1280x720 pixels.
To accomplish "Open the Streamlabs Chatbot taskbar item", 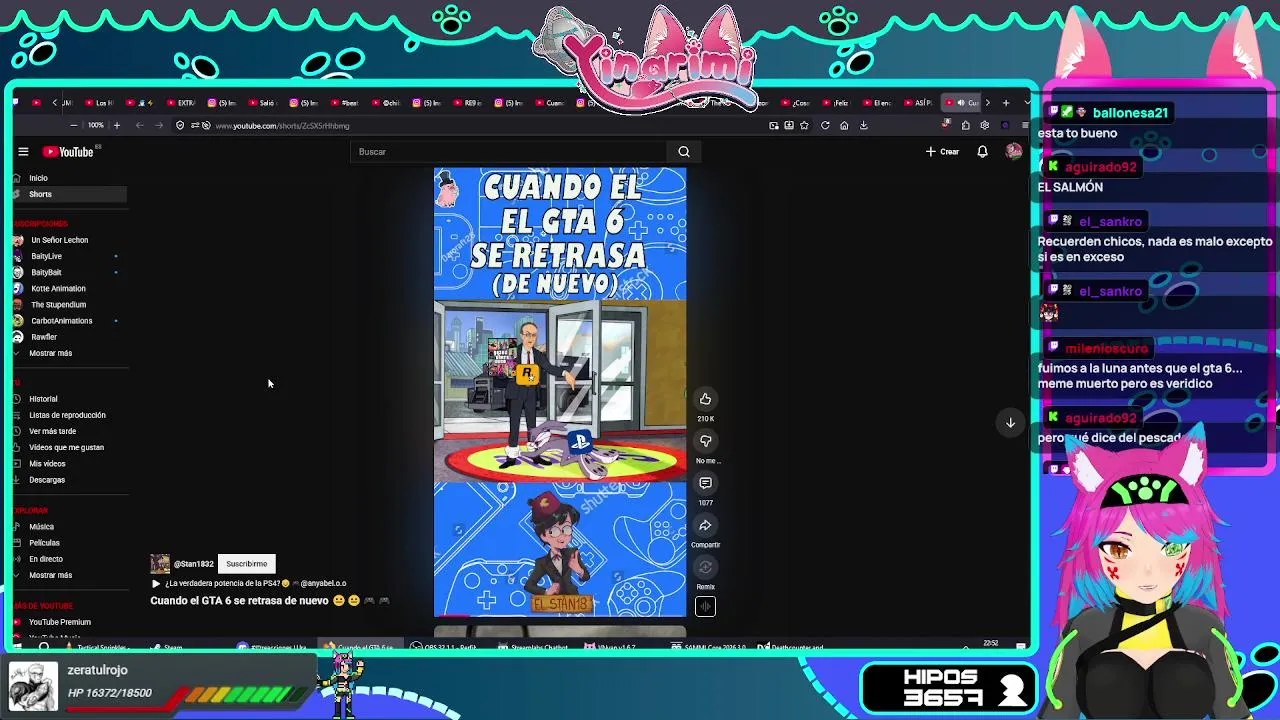I will pyautogui.click(x=533, y=648).
